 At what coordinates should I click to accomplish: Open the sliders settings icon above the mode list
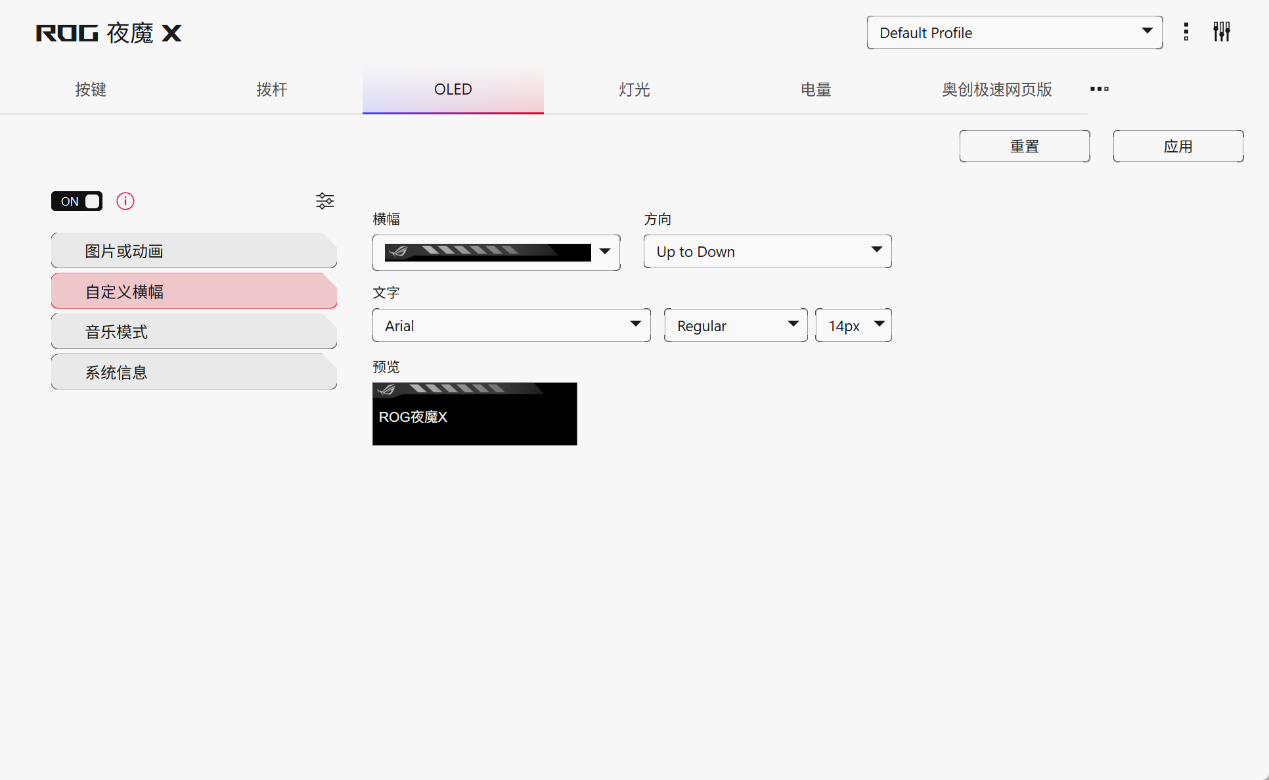(x=325, y=201)
